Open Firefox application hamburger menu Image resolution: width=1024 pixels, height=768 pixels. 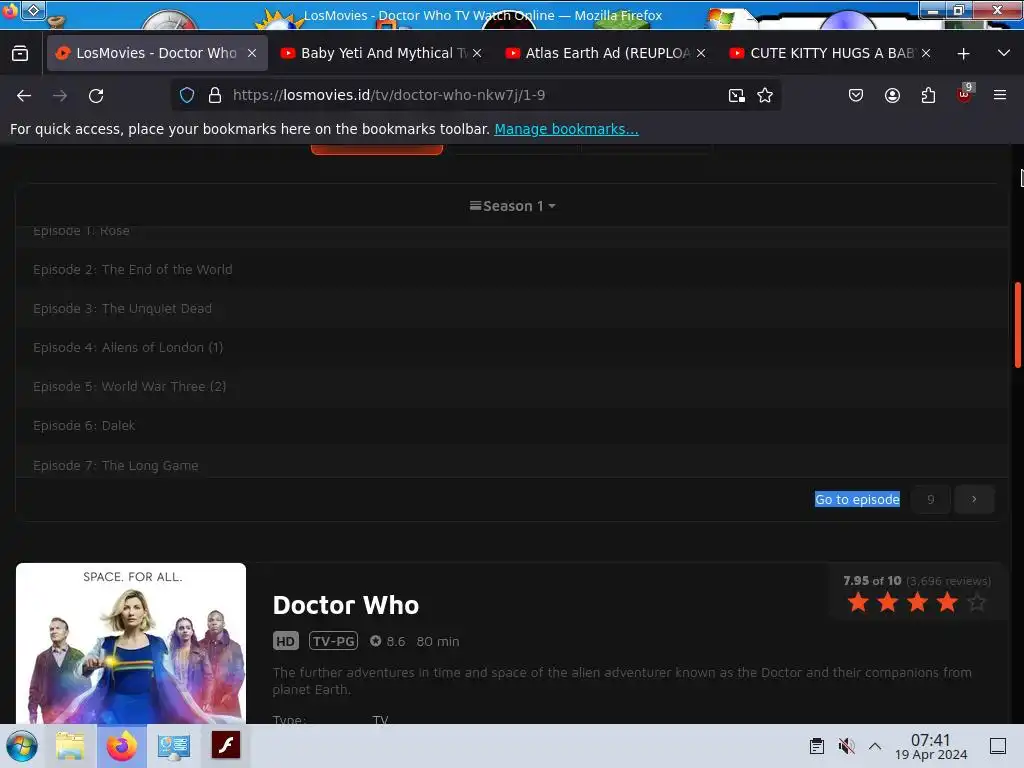1000,95
